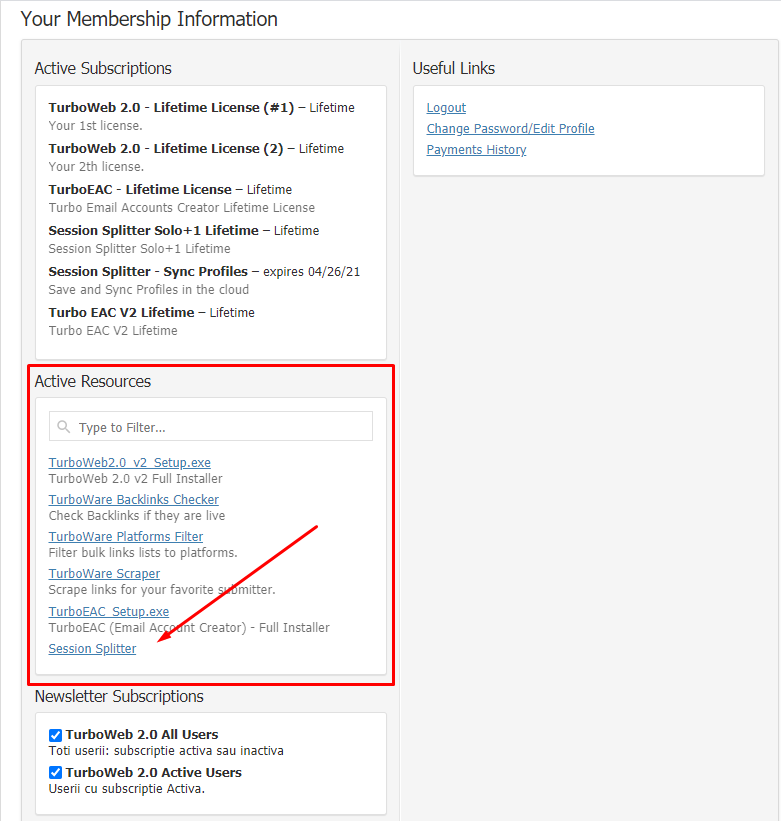Click 'Your 1st license.' description
The image size is (781, 821).
[x=96, y=126]
